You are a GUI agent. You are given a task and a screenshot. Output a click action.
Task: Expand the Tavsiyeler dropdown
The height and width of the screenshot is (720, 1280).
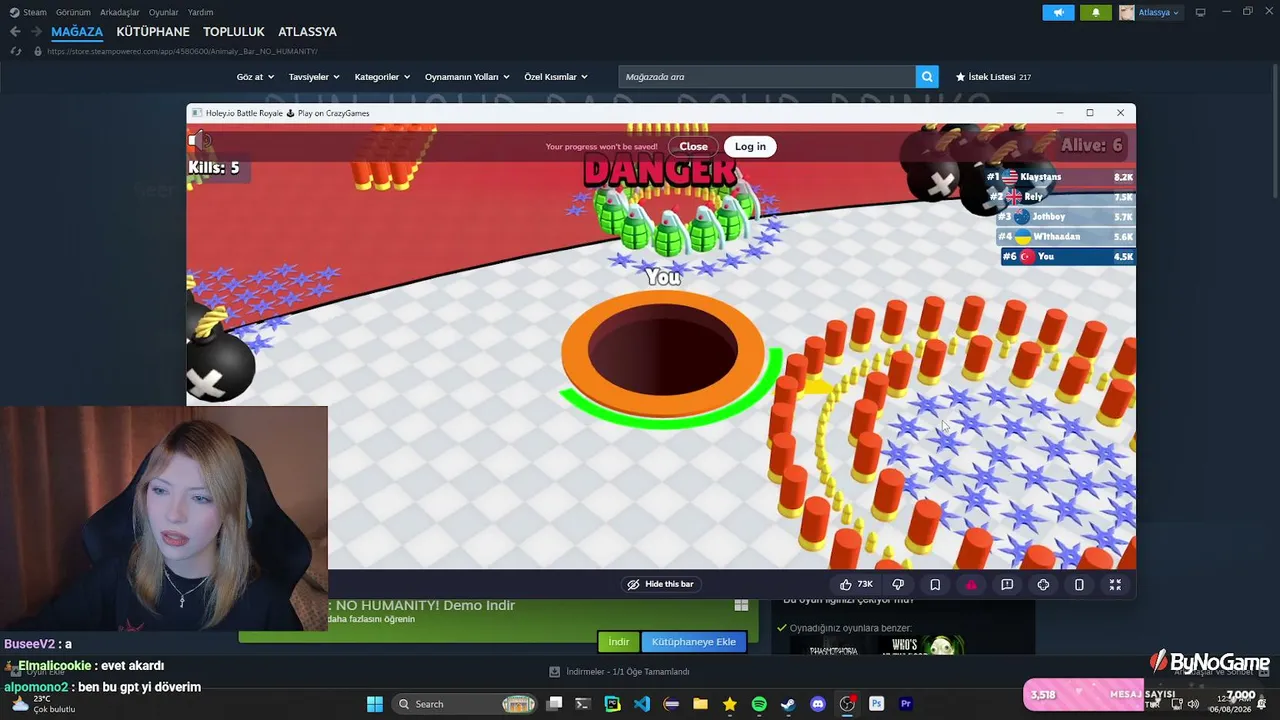click(314, 77)
